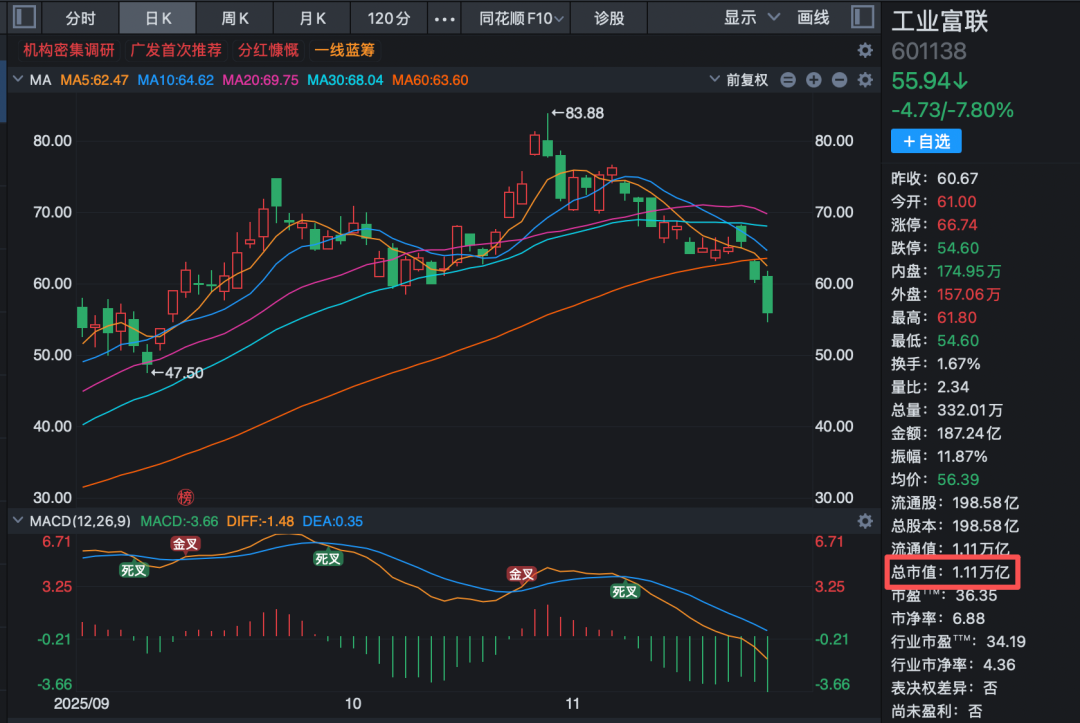This screenshot has height=723, width=1080.
Task: Select the 画线 drawing tool
Action: coord(813,18)
